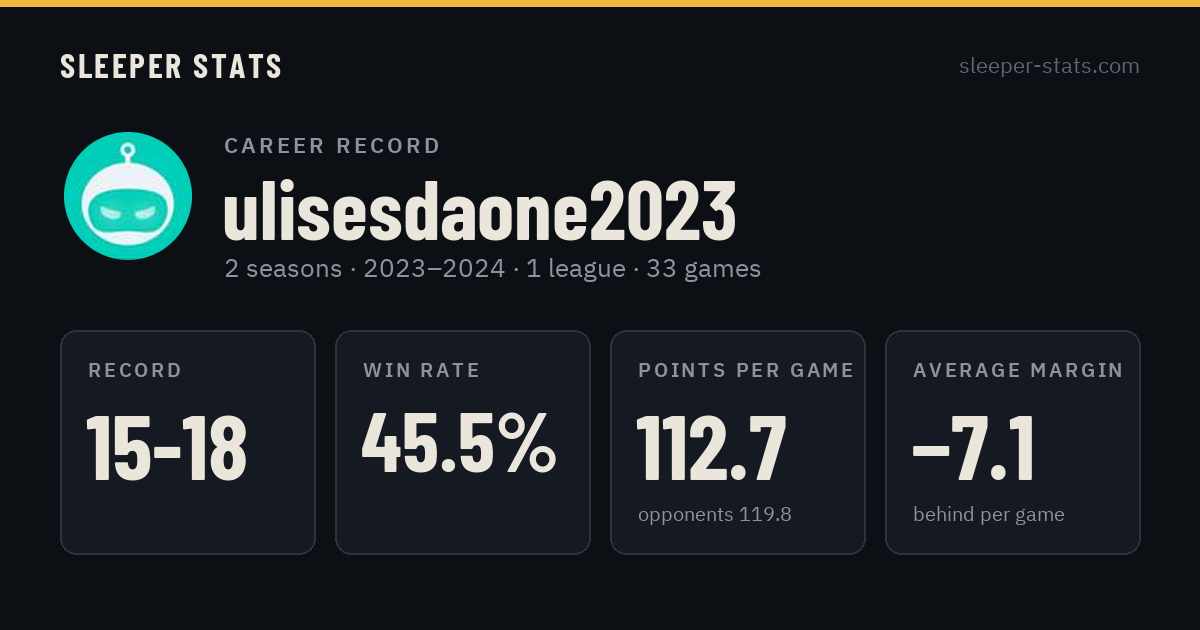
Task: Click the 45.5% win rate value
Action: (x=459, y=443)
